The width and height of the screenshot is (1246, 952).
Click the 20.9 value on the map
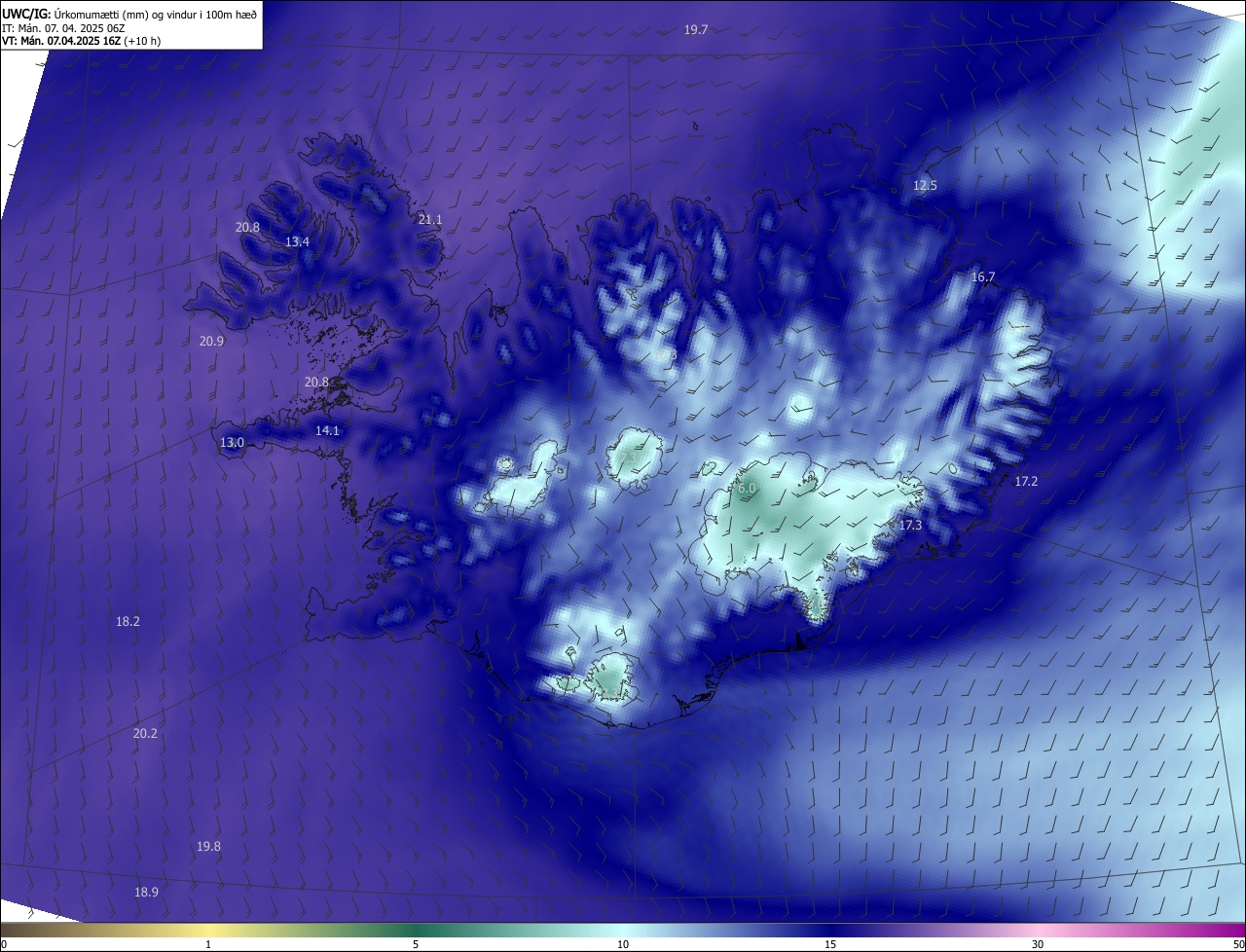pyautogui.click(x=211, y=342)
